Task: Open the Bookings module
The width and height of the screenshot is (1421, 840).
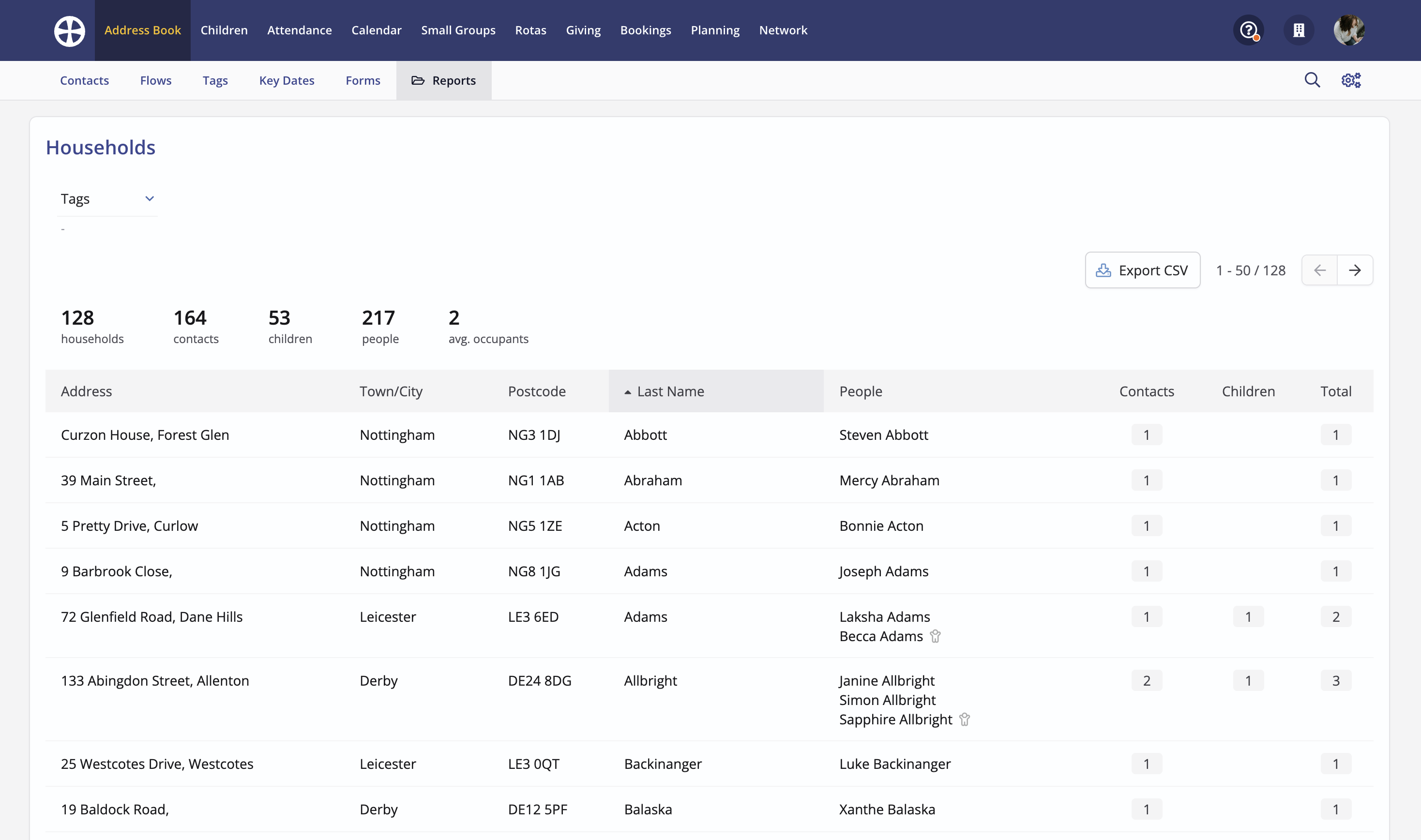Action: (645, 30)
